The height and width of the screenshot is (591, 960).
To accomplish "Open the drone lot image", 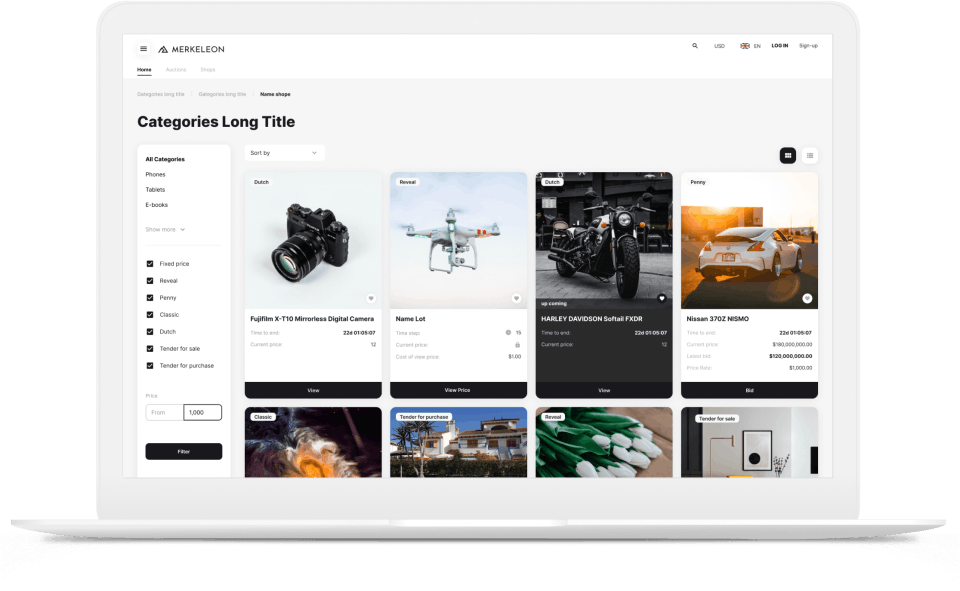I will pos(458,241).
